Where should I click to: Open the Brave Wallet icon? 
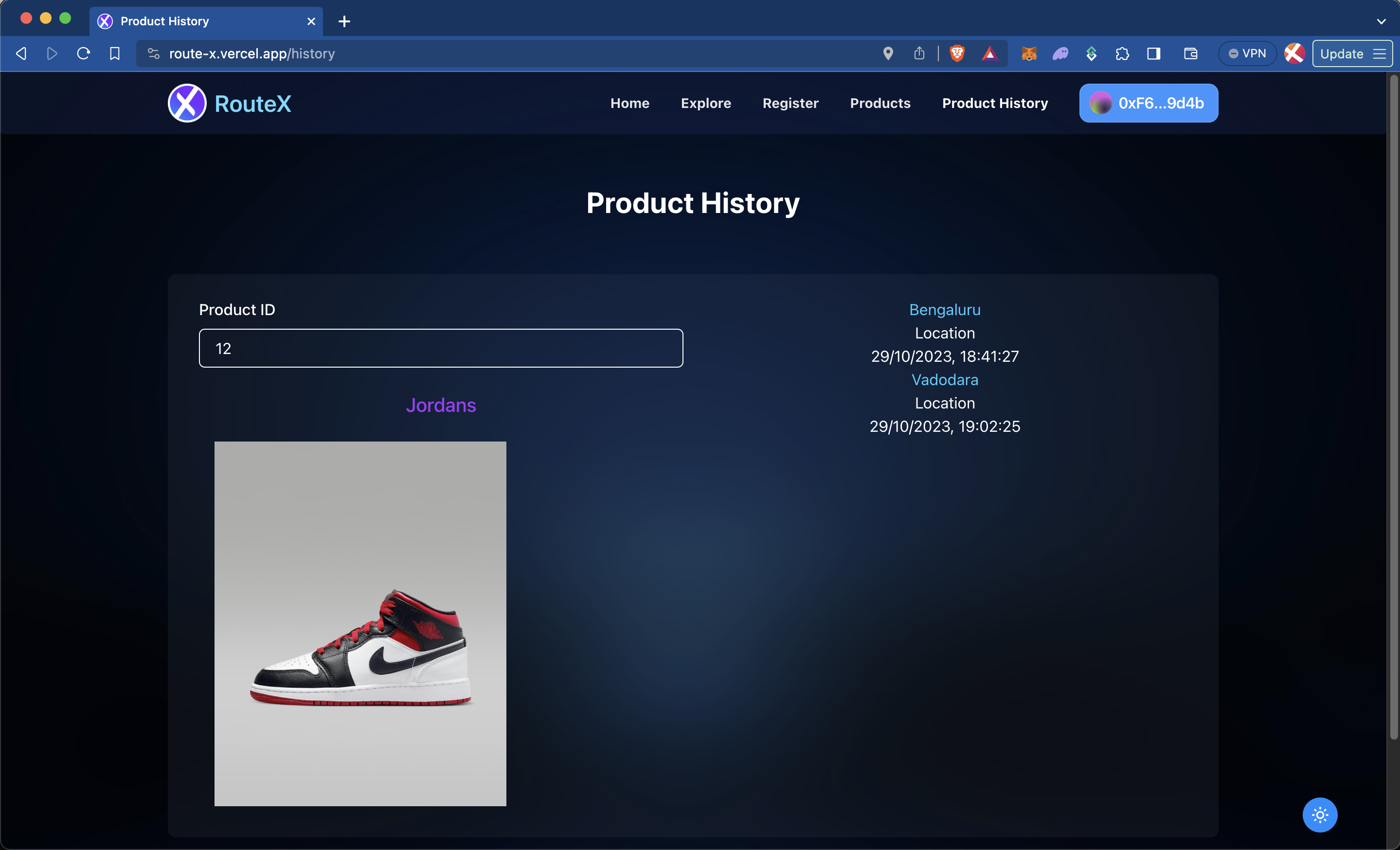(1190, 53)
